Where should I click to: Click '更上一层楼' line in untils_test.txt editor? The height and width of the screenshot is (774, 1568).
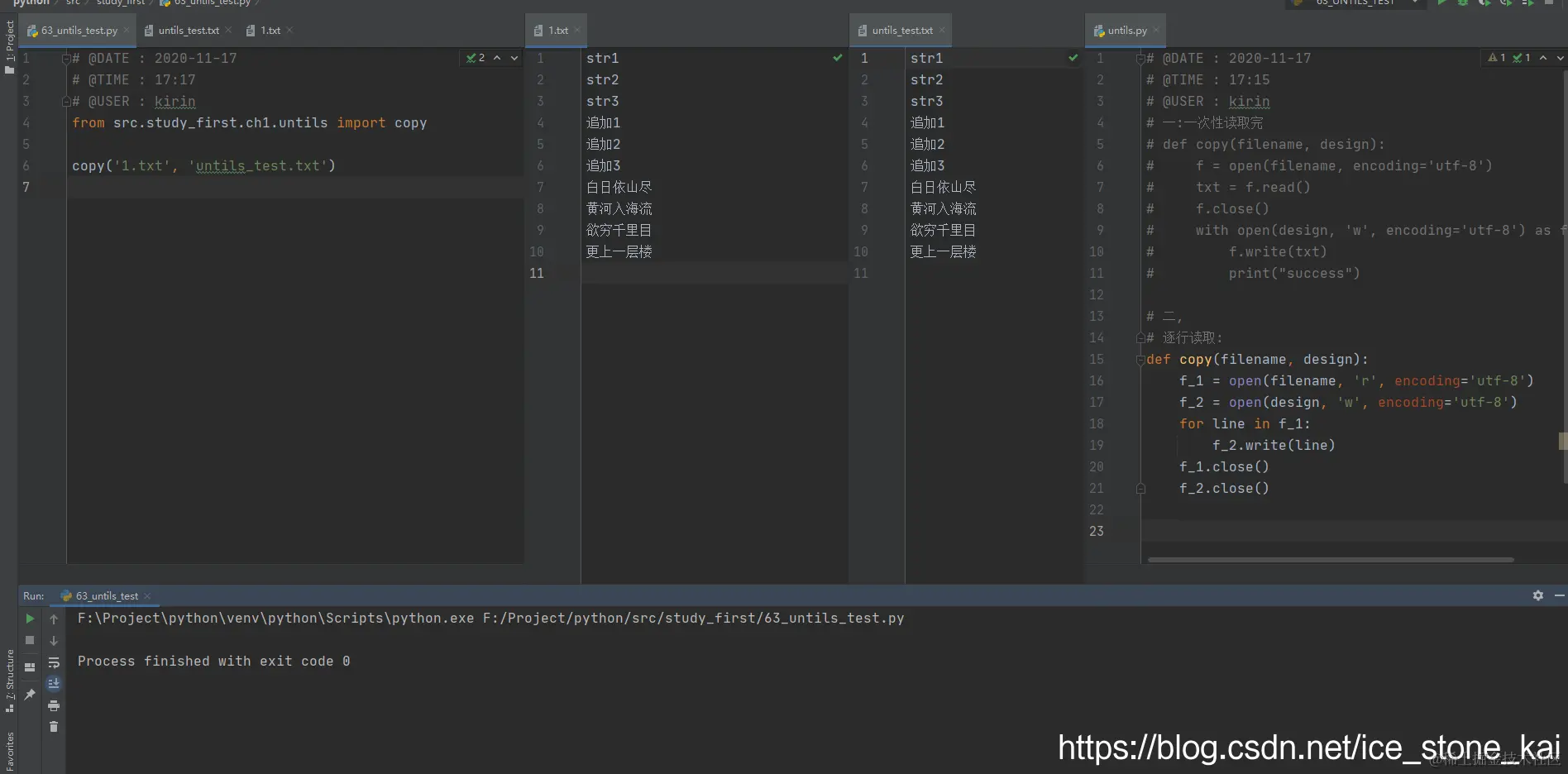click(943, 251)
